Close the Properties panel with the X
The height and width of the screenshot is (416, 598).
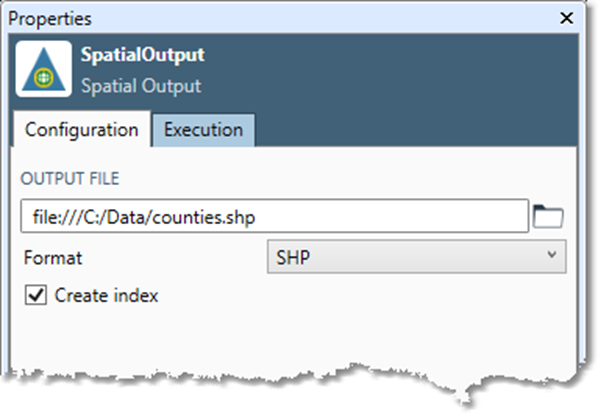566,18
